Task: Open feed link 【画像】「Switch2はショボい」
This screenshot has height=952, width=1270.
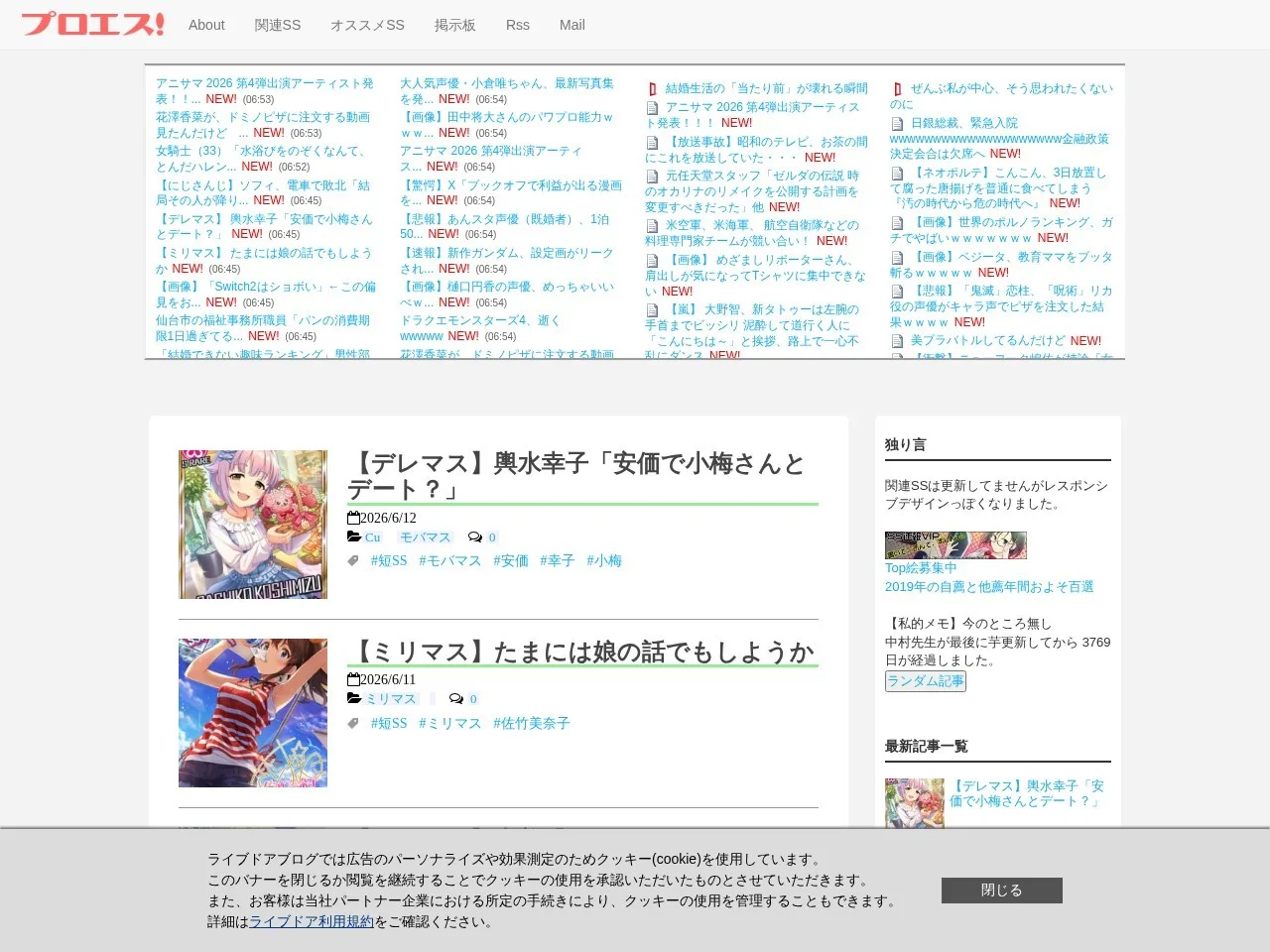Action: tap(266, 295)
